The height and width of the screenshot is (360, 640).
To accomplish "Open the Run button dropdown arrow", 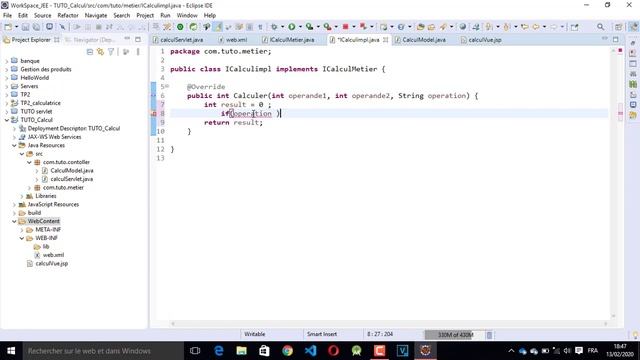I will (300, 27).
